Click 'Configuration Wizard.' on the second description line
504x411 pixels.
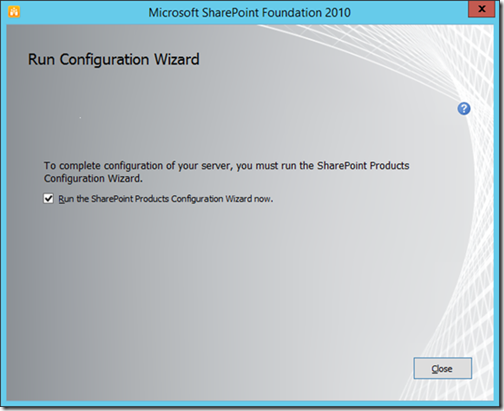tap(93, 179)
